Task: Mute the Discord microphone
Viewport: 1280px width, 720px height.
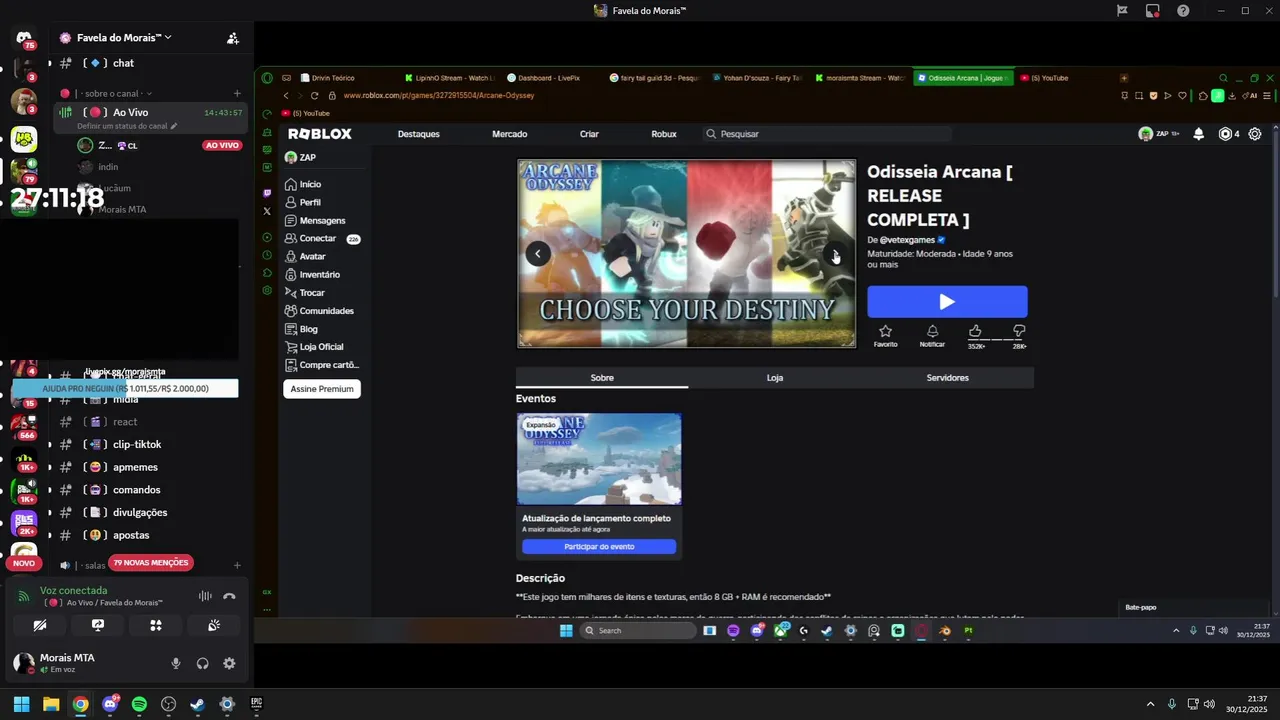Action: 176,663
